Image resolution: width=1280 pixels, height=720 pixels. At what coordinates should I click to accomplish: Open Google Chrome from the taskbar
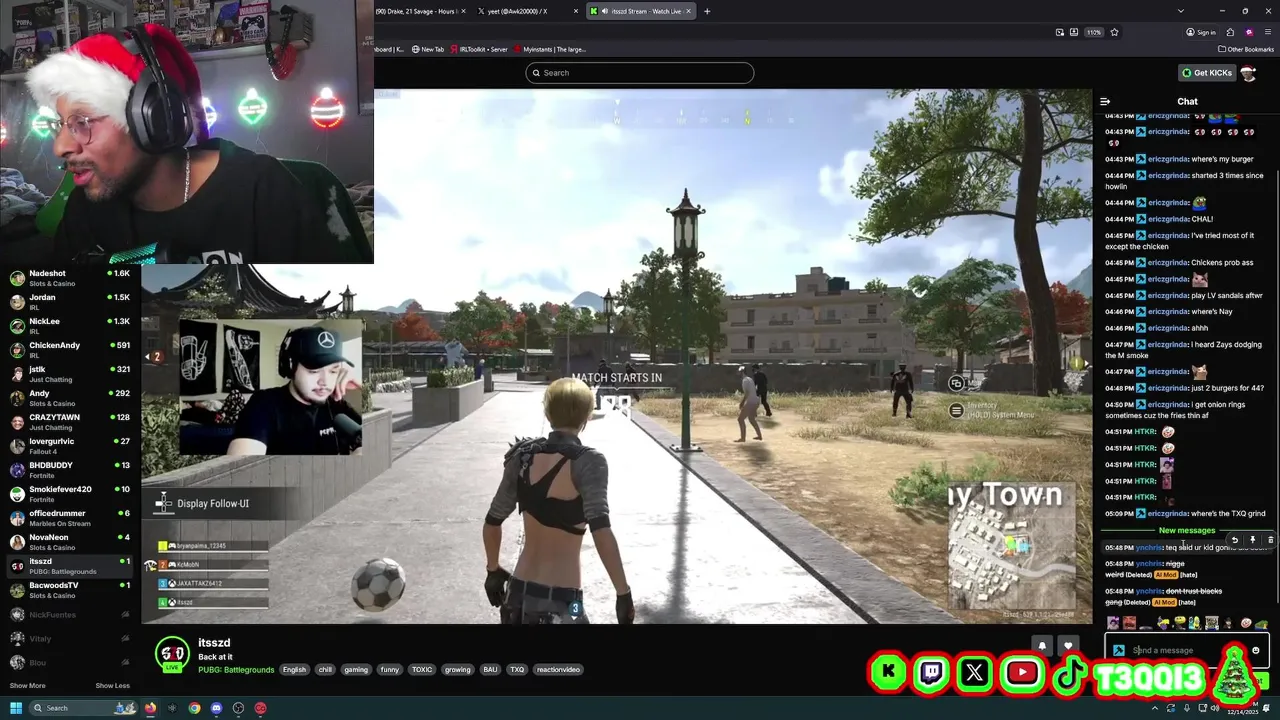tap(194, 708)
